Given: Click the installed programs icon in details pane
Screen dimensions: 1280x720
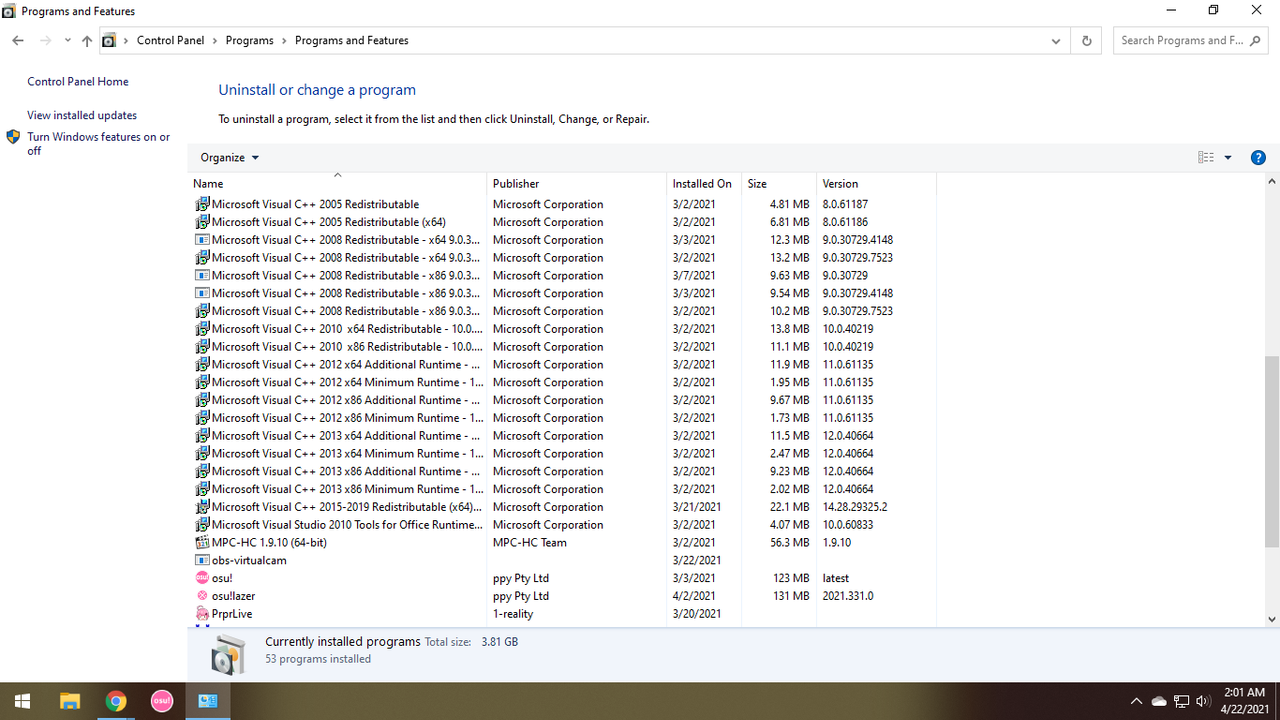Looking at the screenshot, I should click(229, 654).
